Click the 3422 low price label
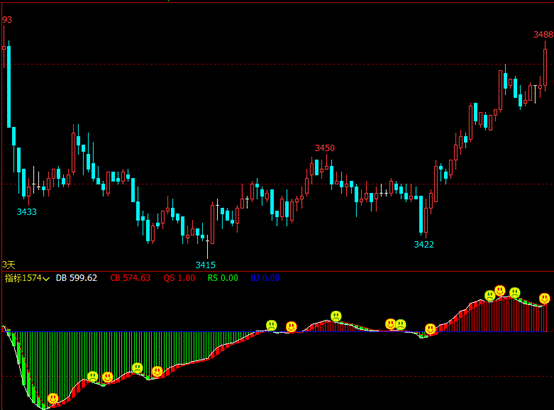Image resolution: width=554 pixels, height=410 pixels. click(424, 245)
